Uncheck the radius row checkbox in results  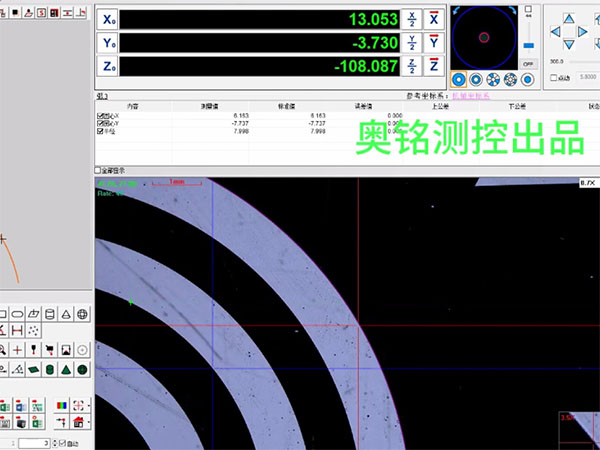[101, 130]
